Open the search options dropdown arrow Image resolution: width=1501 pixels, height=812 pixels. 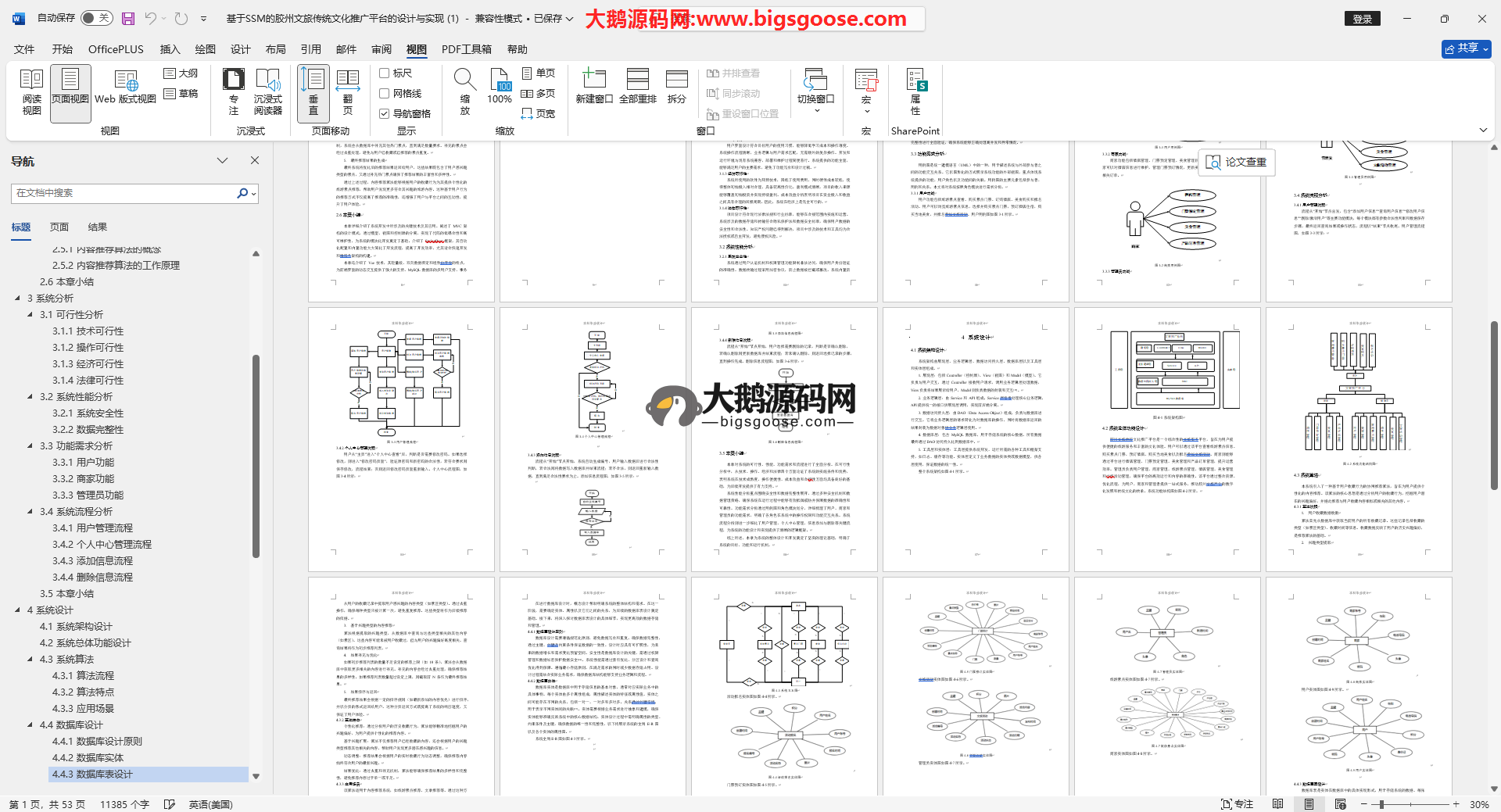coord(253,194)
